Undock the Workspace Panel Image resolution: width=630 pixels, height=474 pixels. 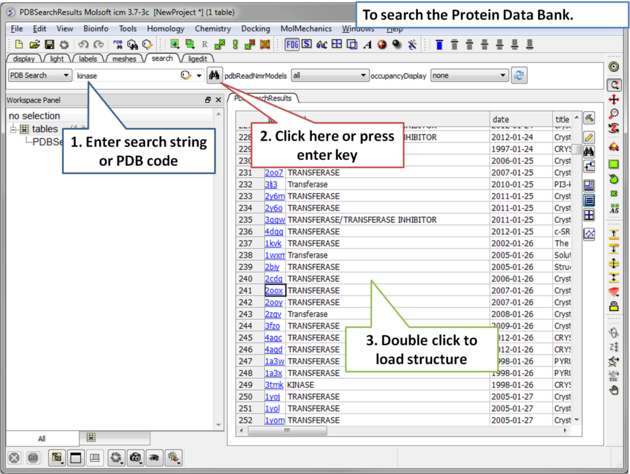pos(208,100)
